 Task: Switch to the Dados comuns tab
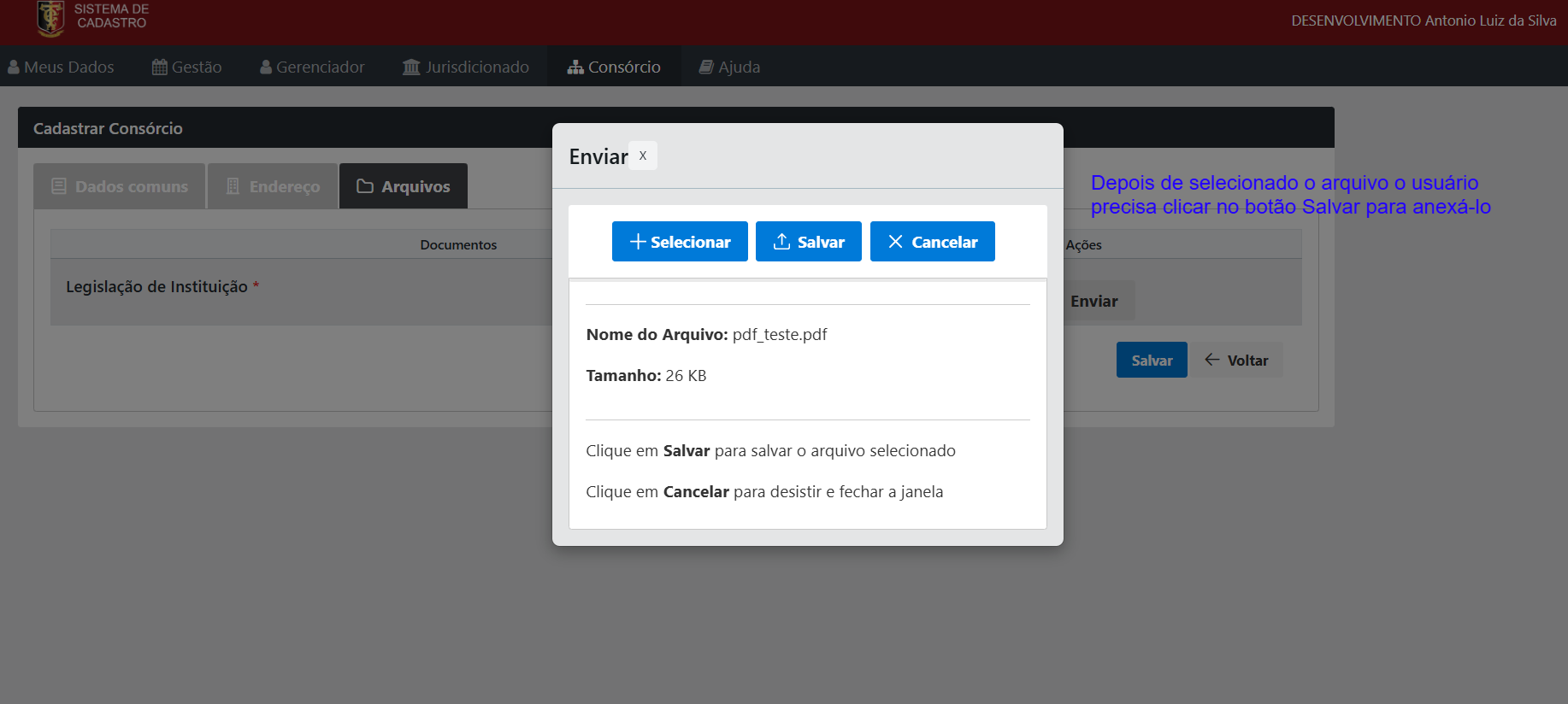click(120, 186)
